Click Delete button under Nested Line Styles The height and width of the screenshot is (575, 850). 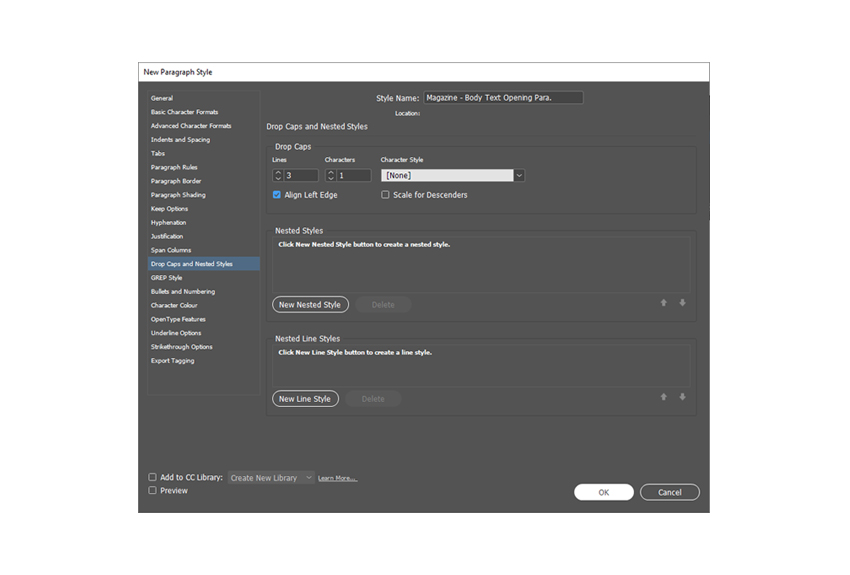pyautogui.click(x=373, y=399)
